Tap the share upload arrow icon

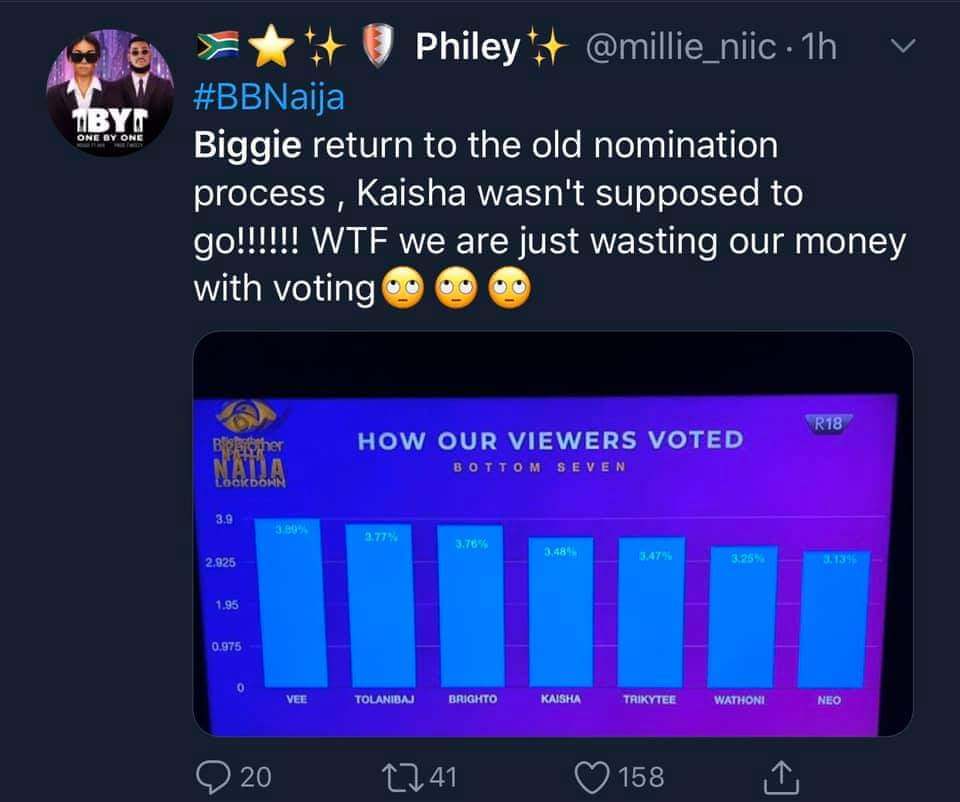(781, 778)
